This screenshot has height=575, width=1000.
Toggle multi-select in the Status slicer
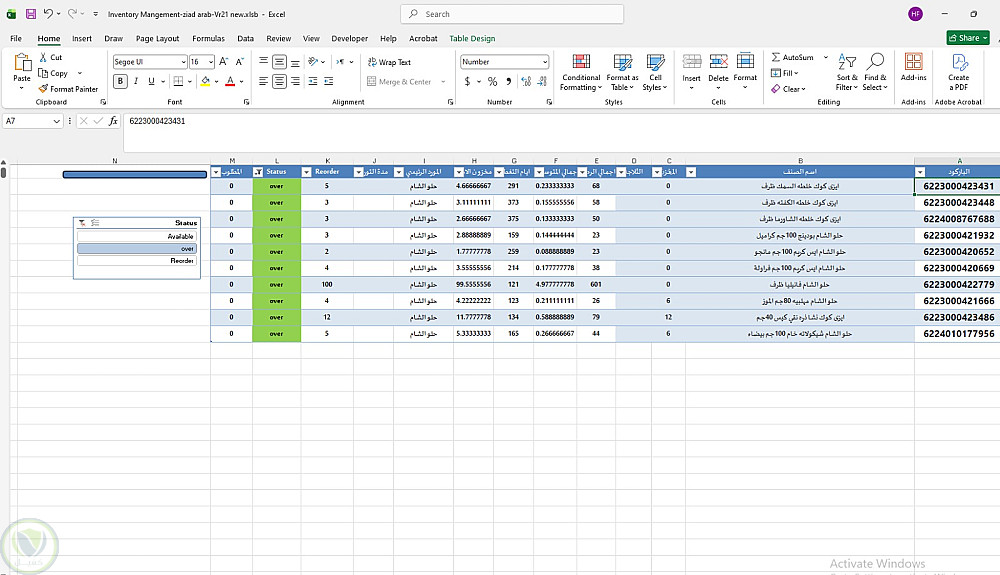[95, 222]
